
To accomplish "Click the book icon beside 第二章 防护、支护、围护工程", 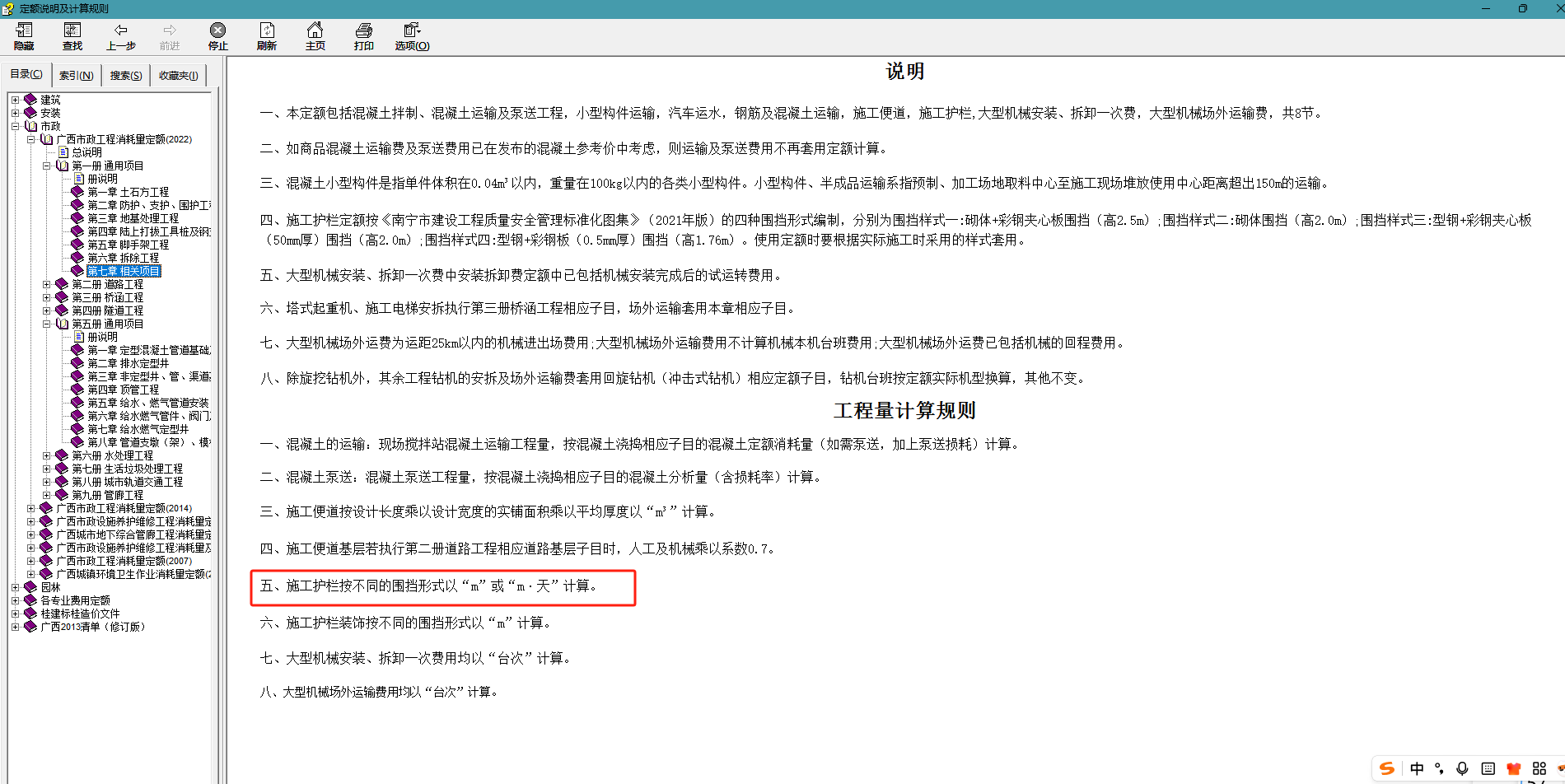I will click(77, 205).
